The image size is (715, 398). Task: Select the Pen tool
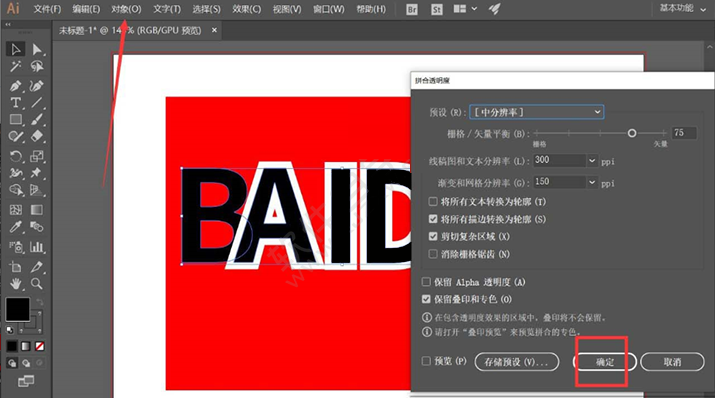pos(16,85)
